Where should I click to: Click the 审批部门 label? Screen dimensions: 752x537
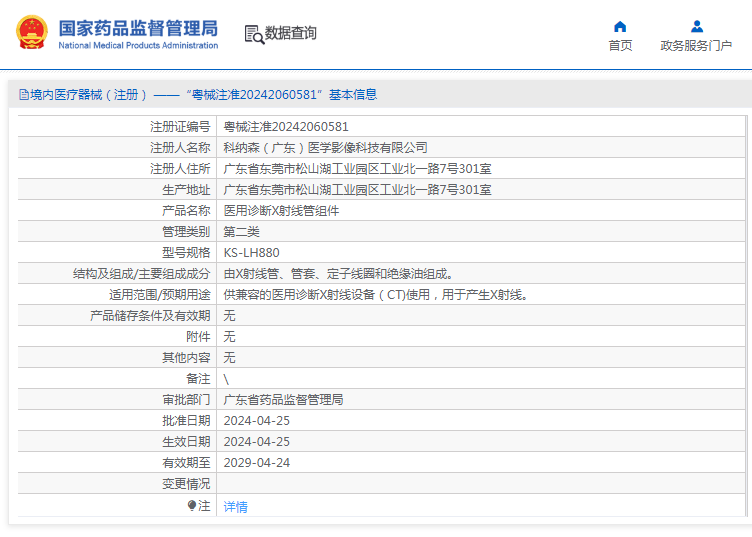(186, 400)
